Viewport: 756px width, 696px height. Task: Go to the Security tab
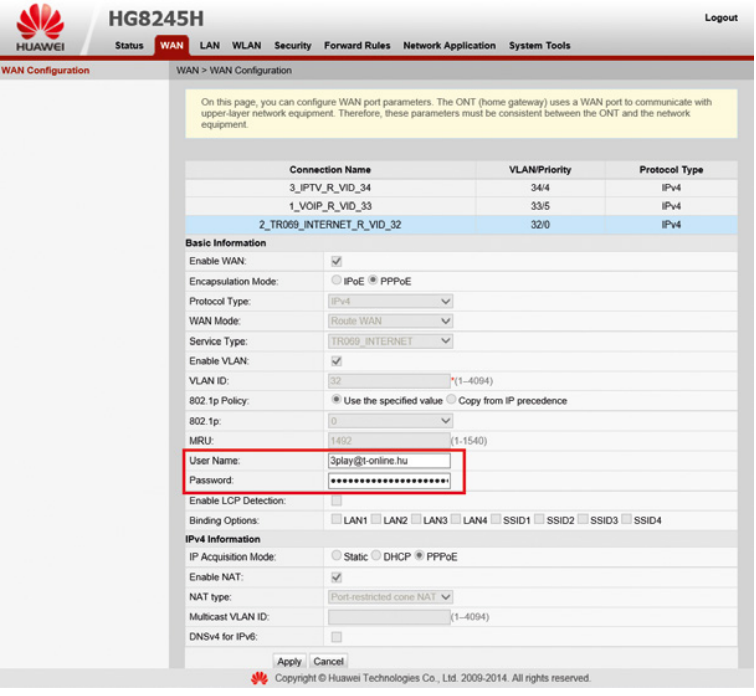pos(293,45)
